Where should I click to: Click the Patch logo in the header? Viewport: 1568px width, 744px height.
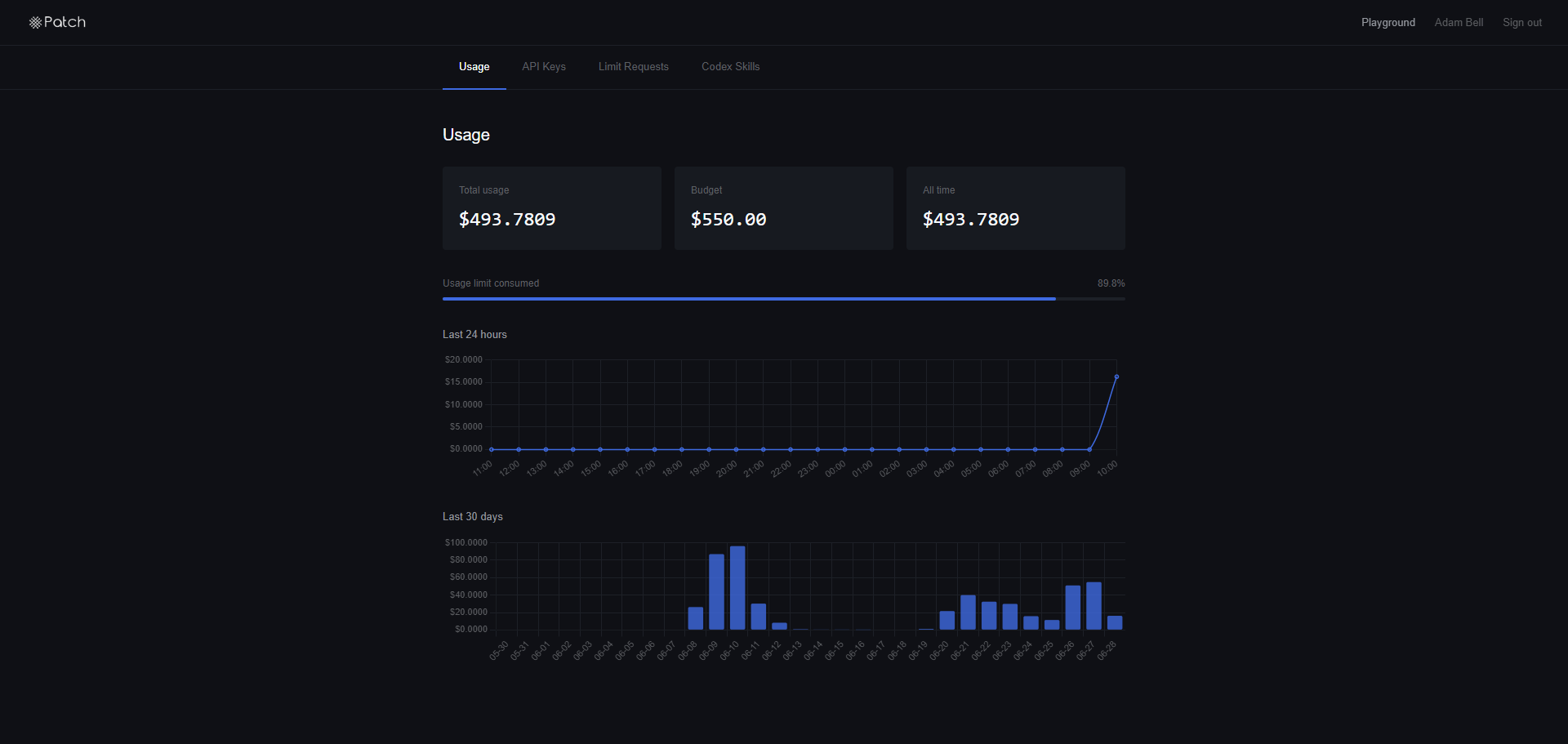(x=57, y=22)
